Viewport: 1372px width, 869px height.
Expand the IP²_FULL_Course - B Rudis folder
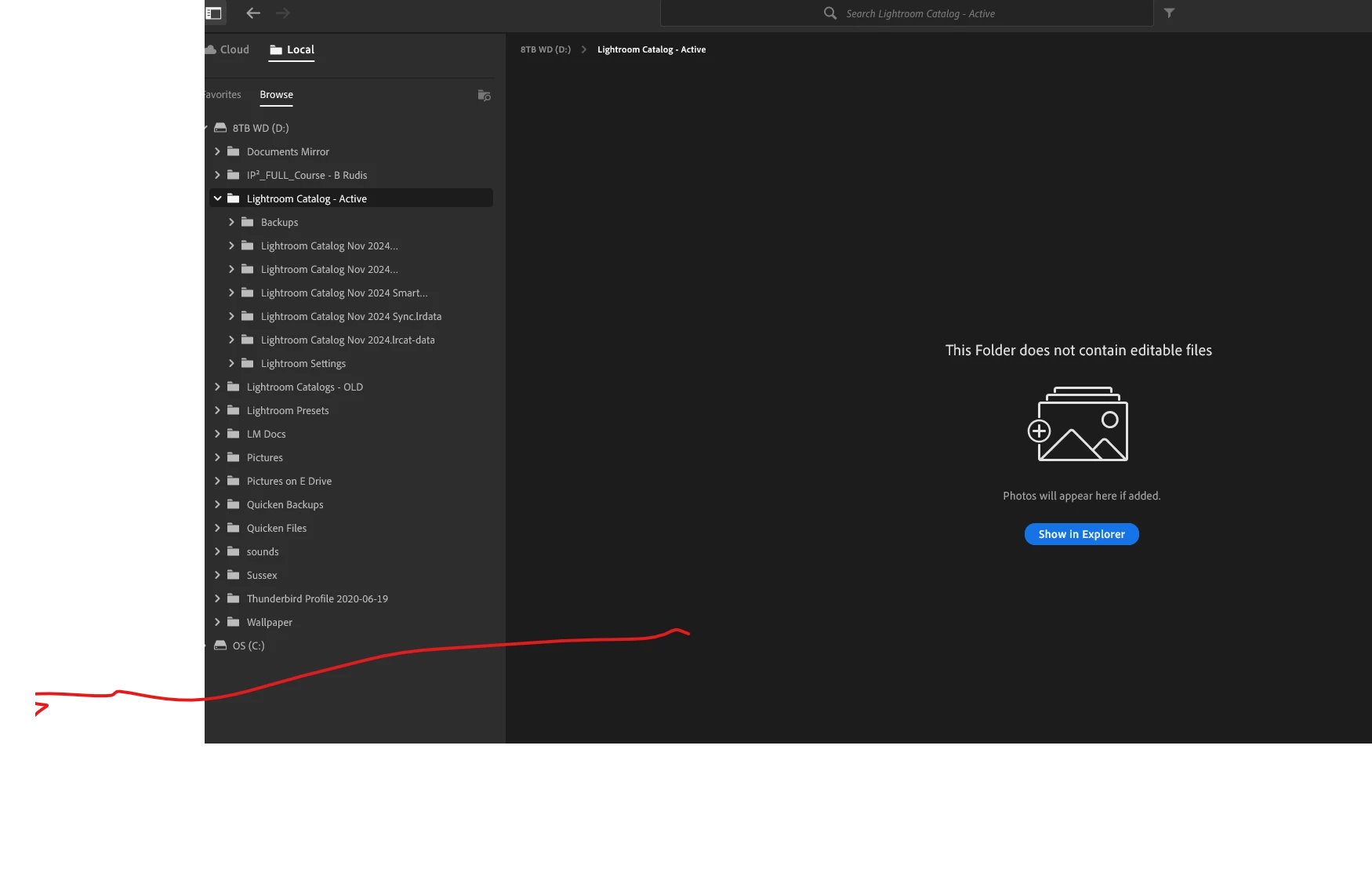(217, 175)
